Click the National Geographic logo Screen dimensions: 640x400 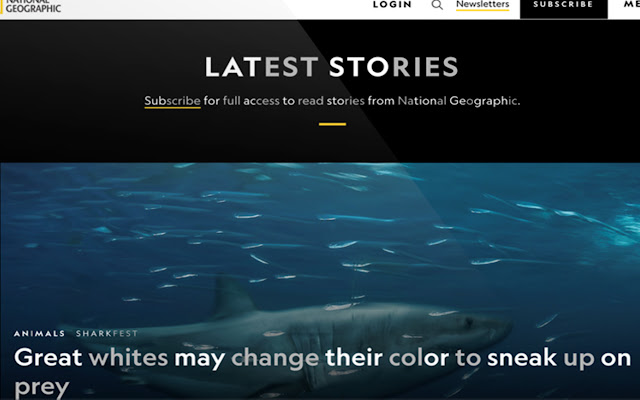pos(31,6)
